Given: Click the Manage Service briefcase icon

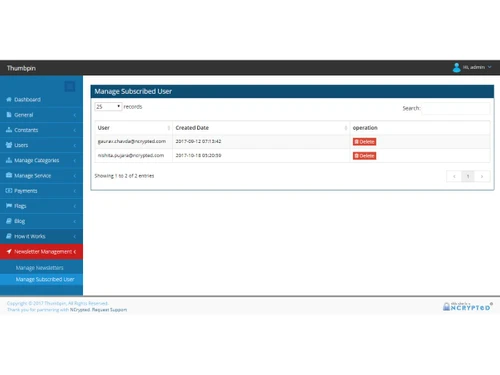Looking at the screenshot, I should (9, 175).
